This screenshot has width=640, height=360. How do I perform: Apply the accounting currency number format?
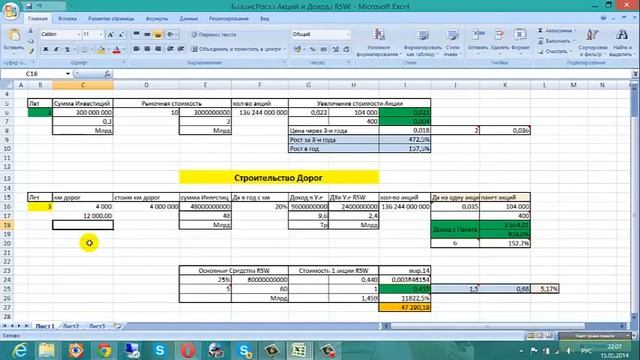(298, 49)
